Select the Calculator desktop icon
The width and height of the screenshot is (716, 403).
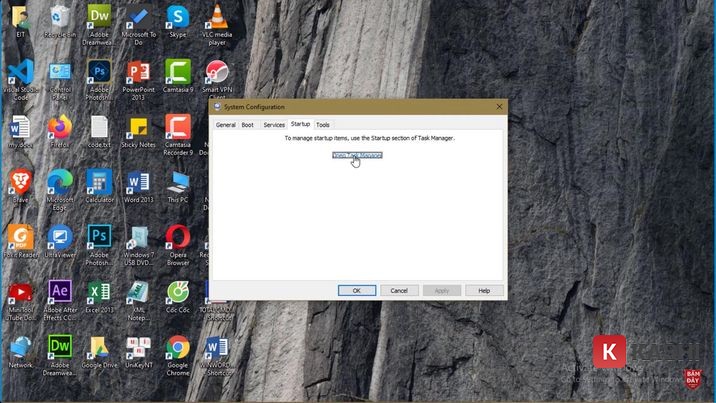(99, 186)
